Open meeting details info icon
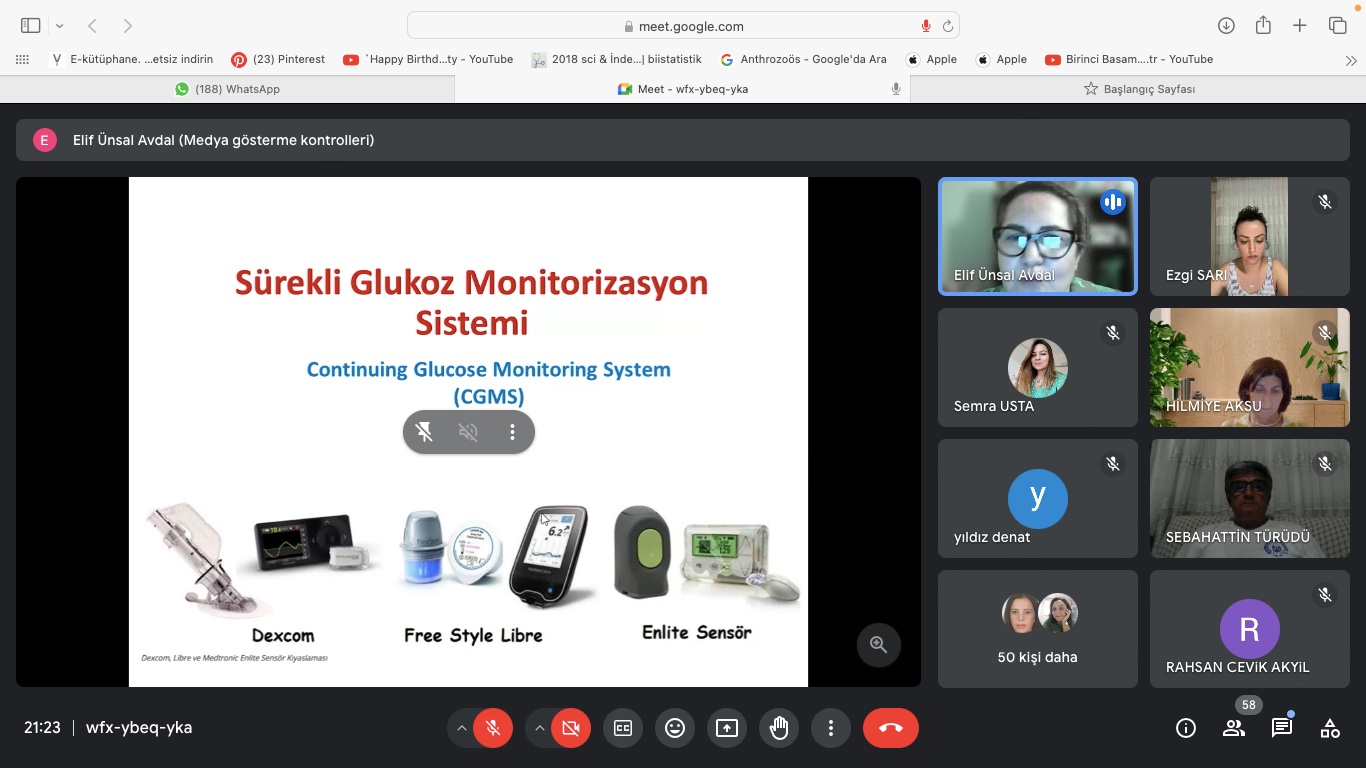 [1186, 728]
